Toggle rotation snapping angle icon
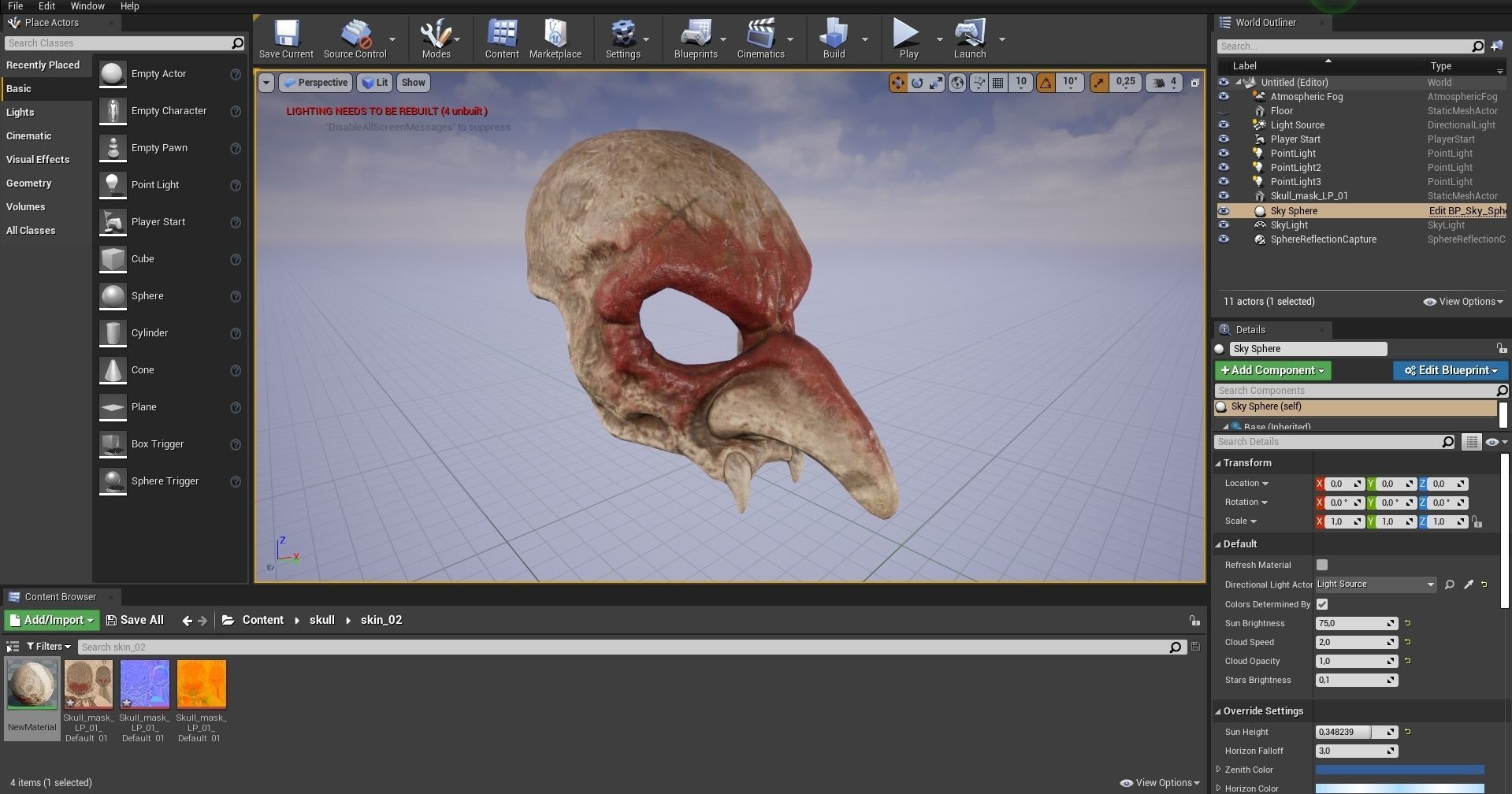This screenshot has height=794, width=1512. pyautogui.click(x=1046, y=83)
